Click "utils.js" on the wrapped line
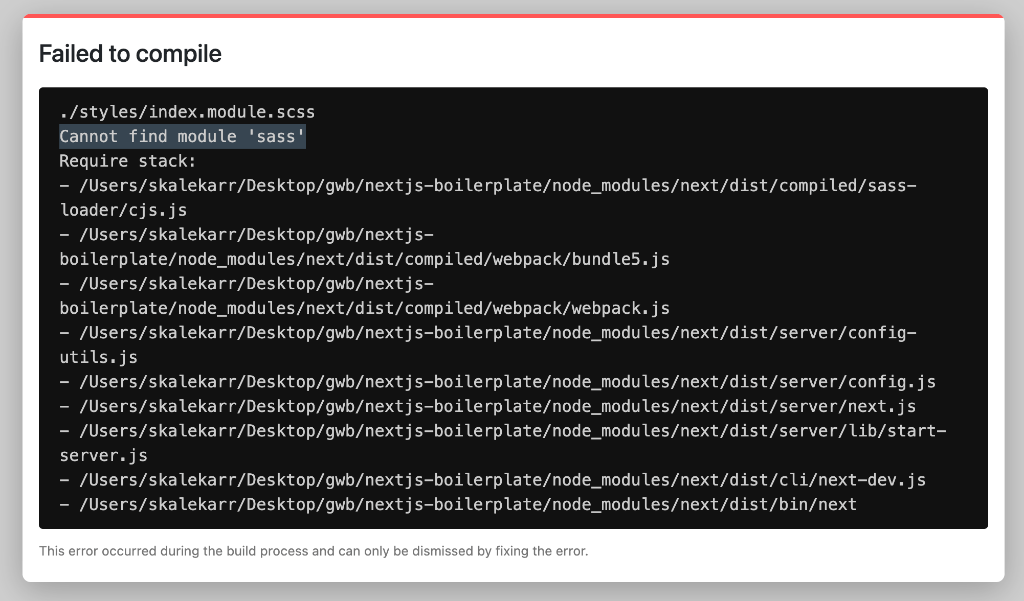Viewport: 1024px width, 601px height. (98, 357)
